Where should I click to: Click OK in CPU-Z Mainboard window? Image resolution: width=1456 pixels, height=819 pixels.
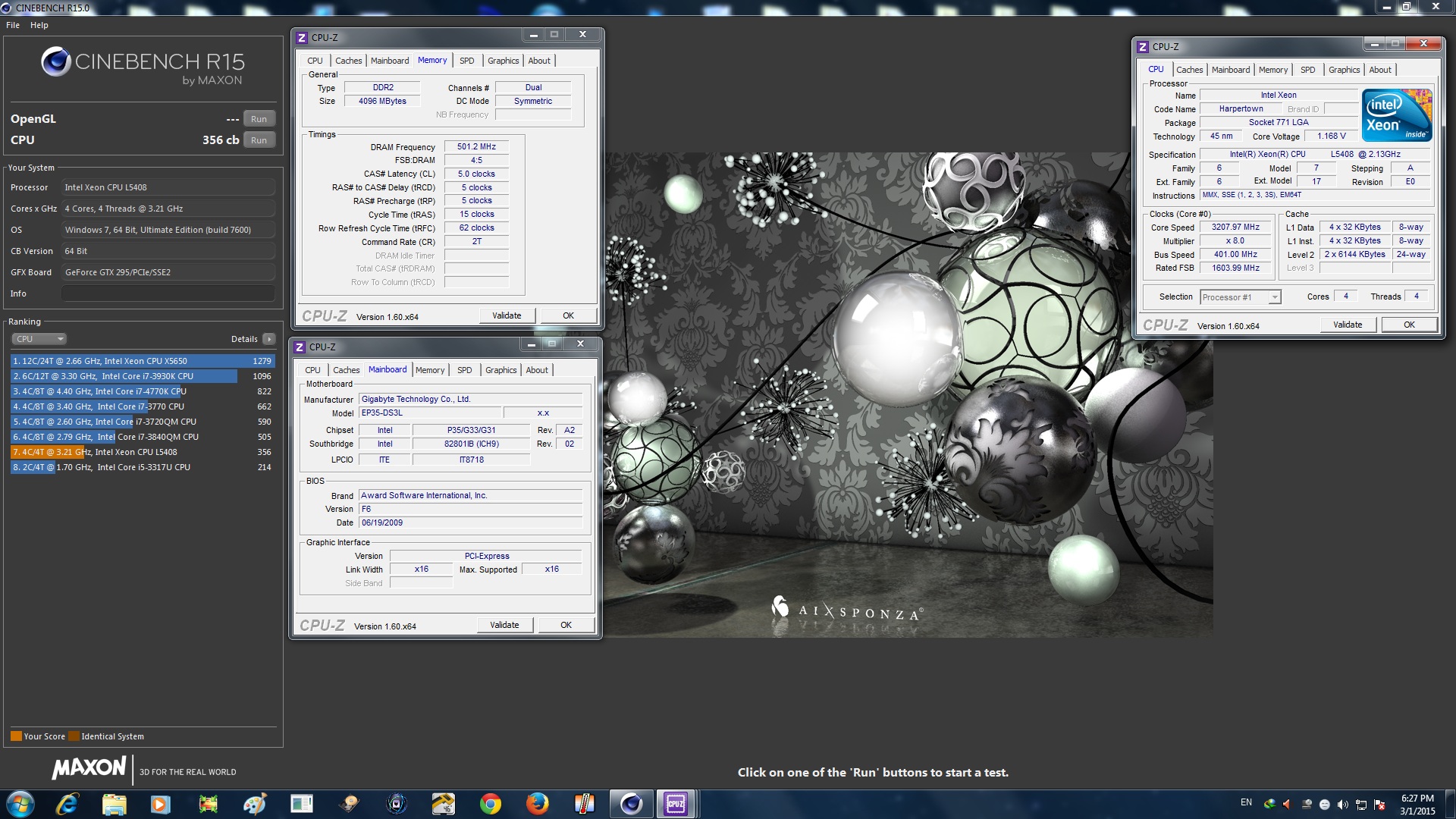click(566, 625)
